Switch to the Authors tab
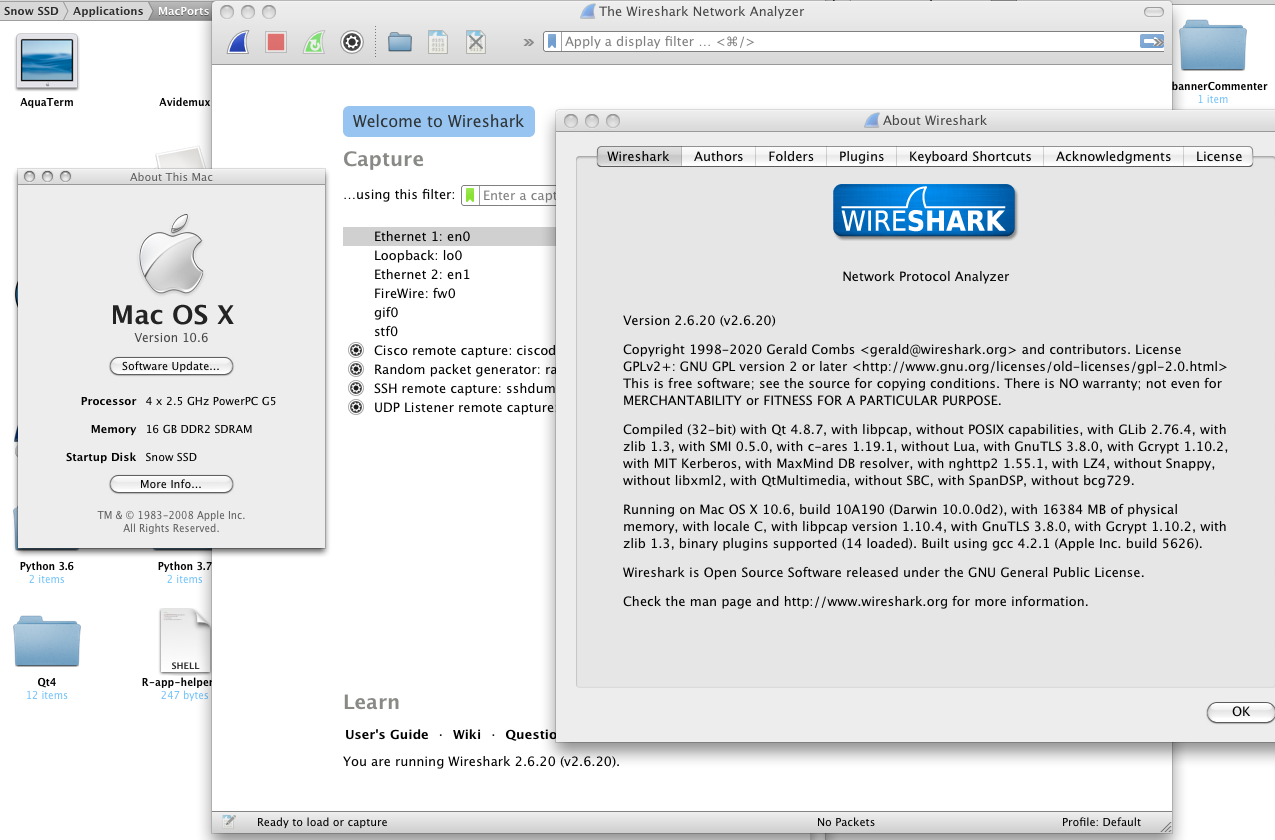This screenshot has height=840, width=1275. [x=718, y=156]
